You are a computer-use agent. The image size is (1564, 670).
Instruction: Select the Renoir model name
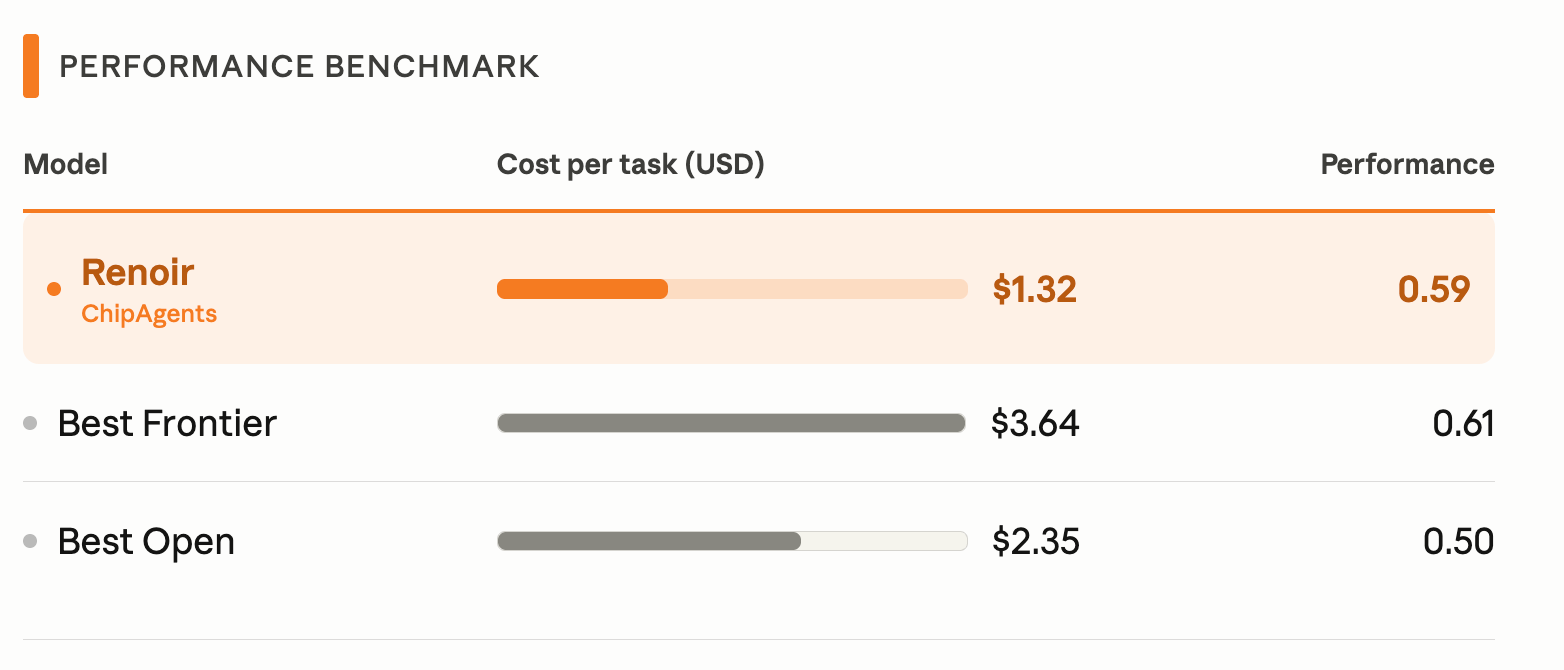138,272
